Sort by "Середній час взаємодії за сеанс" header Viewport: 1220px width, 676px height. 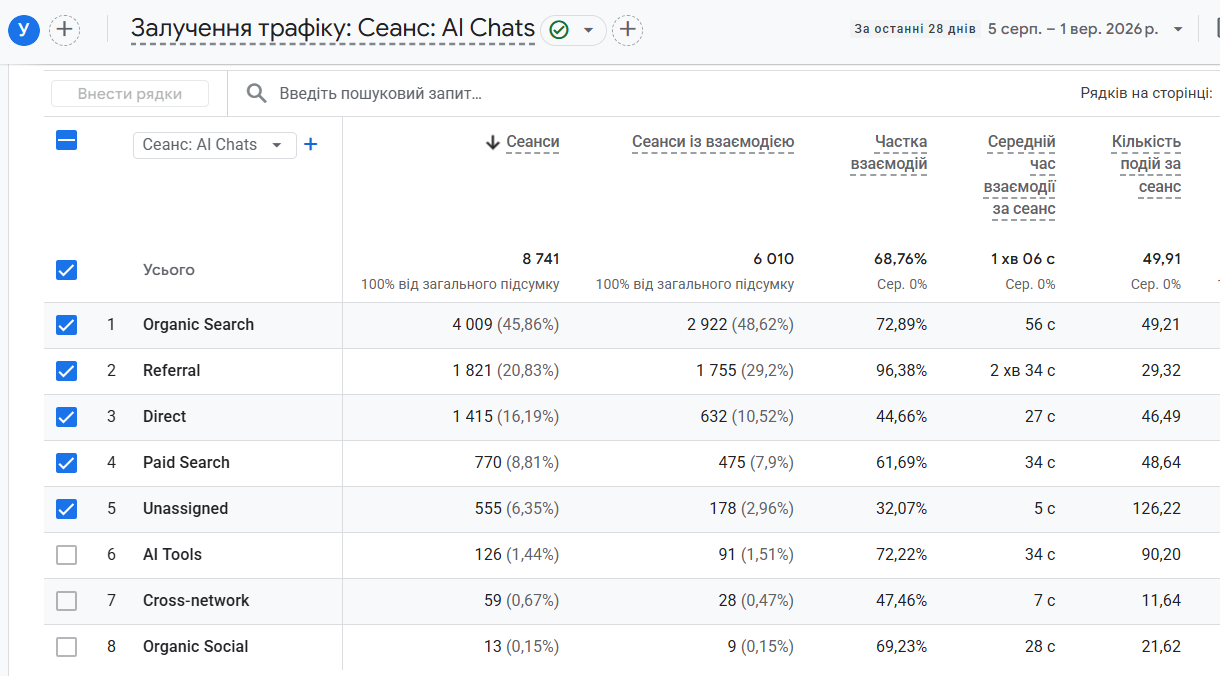point(1020,176)
